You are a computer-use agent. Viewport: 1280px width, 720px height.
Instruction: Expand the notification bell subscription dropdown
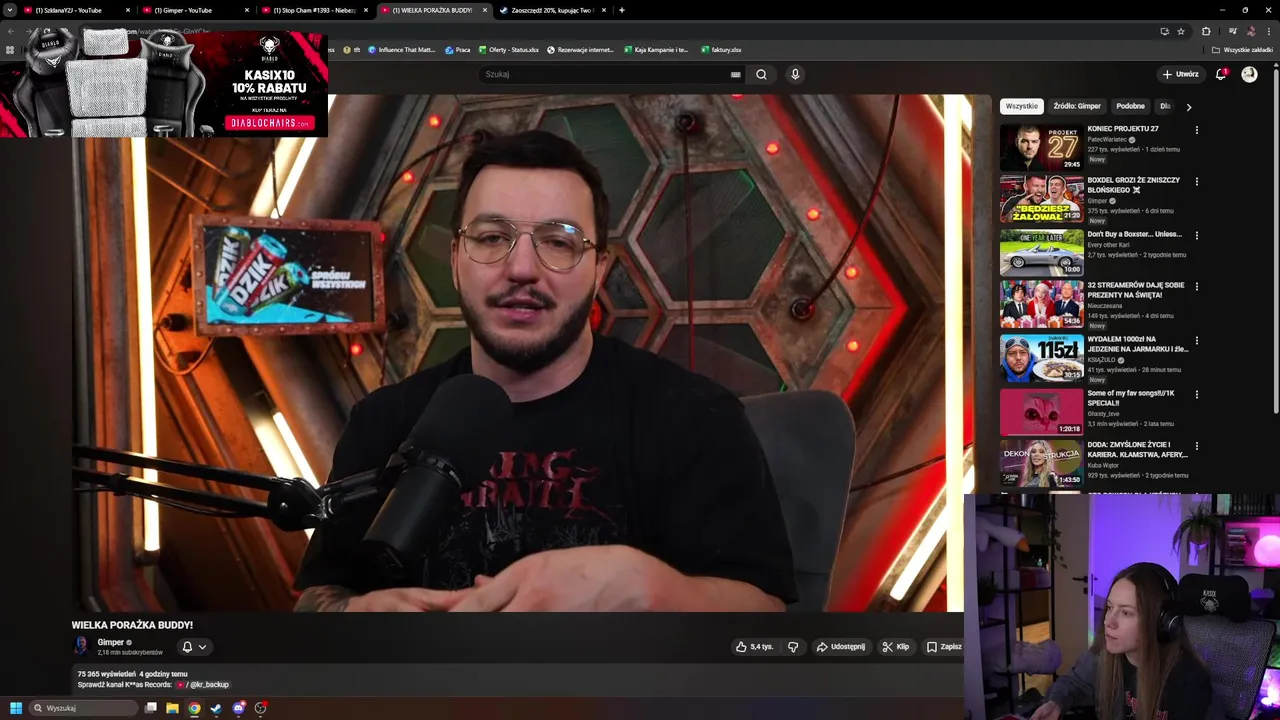[x=202, y=647]
